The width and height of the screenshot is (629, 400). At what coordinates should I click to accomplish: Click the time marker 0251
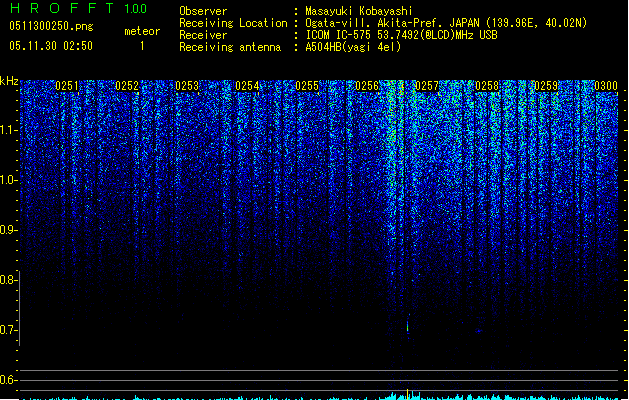pos(67,86)
